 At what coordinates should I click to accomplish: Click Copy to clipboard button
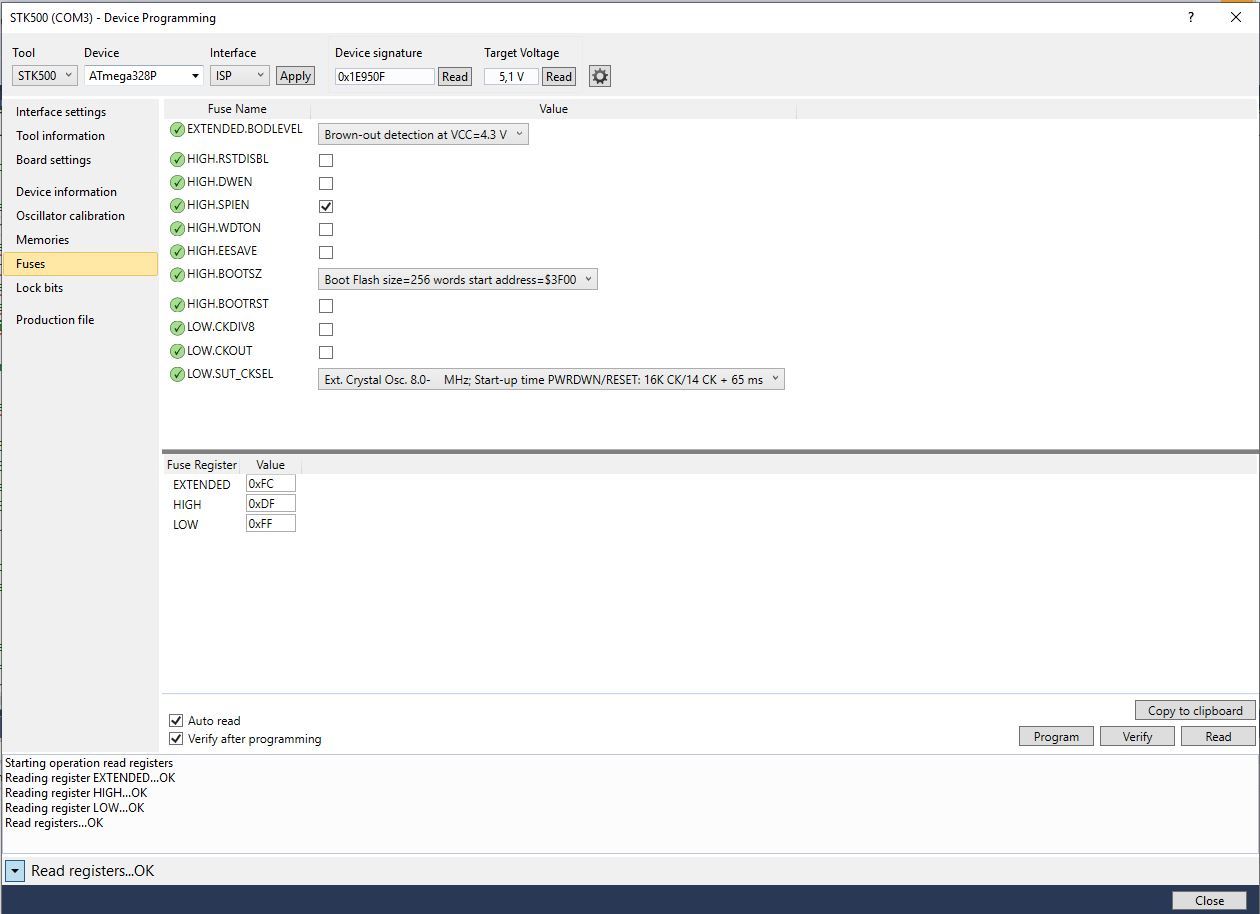pos(1195,710)
